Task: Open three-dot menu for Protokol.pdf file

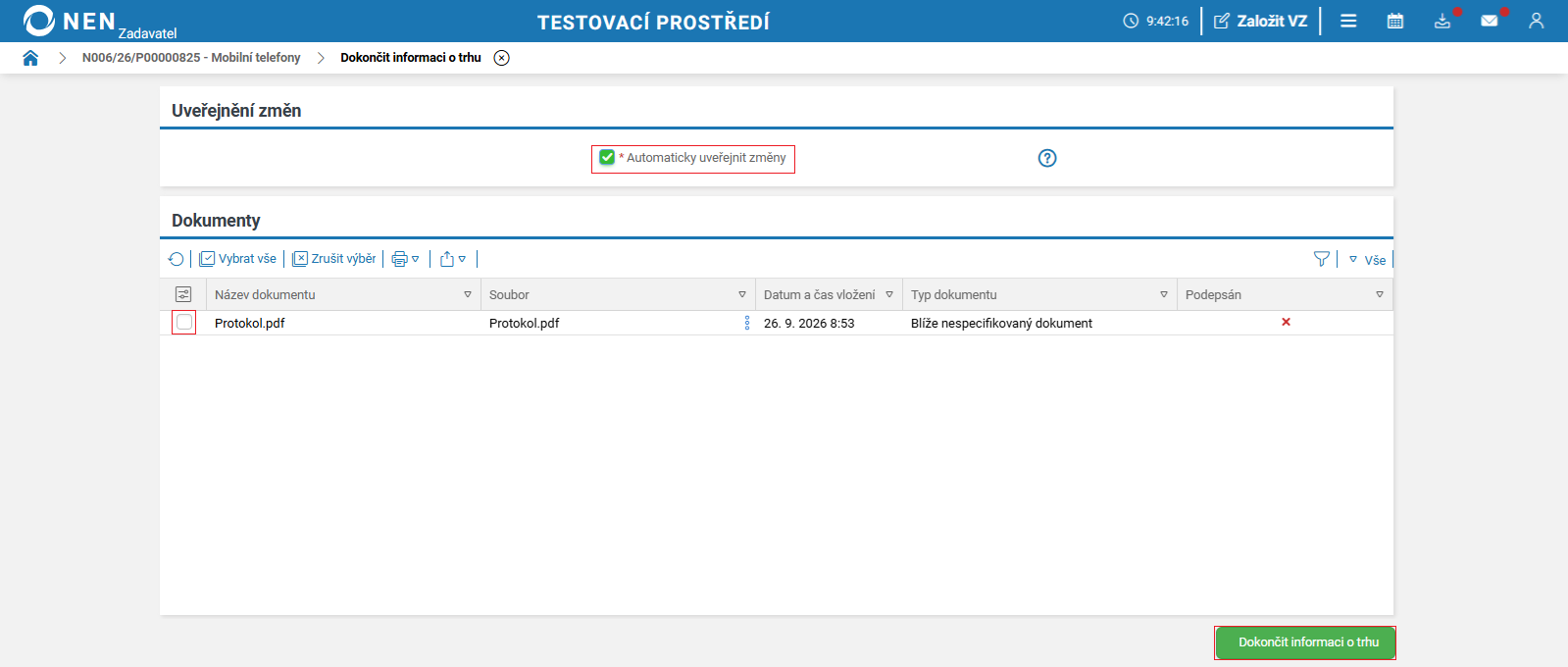Action: click(747, 323)
